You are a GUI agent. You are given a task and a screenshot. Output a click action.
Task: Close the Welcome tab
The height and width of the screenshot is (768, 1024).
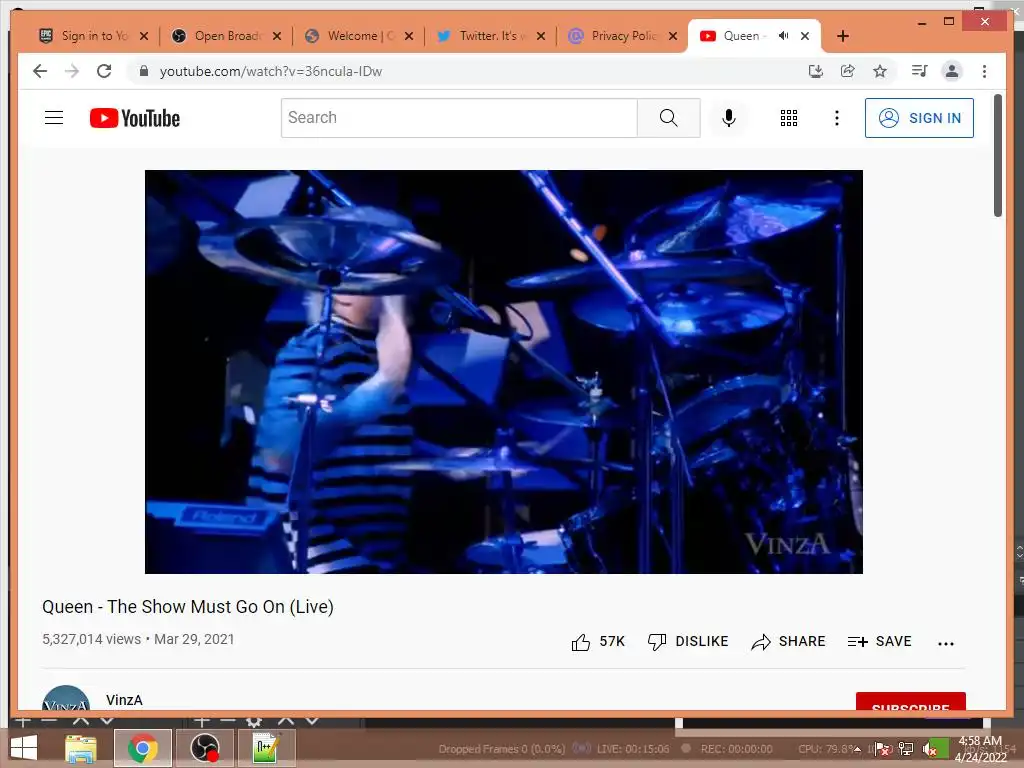(409, 36)
